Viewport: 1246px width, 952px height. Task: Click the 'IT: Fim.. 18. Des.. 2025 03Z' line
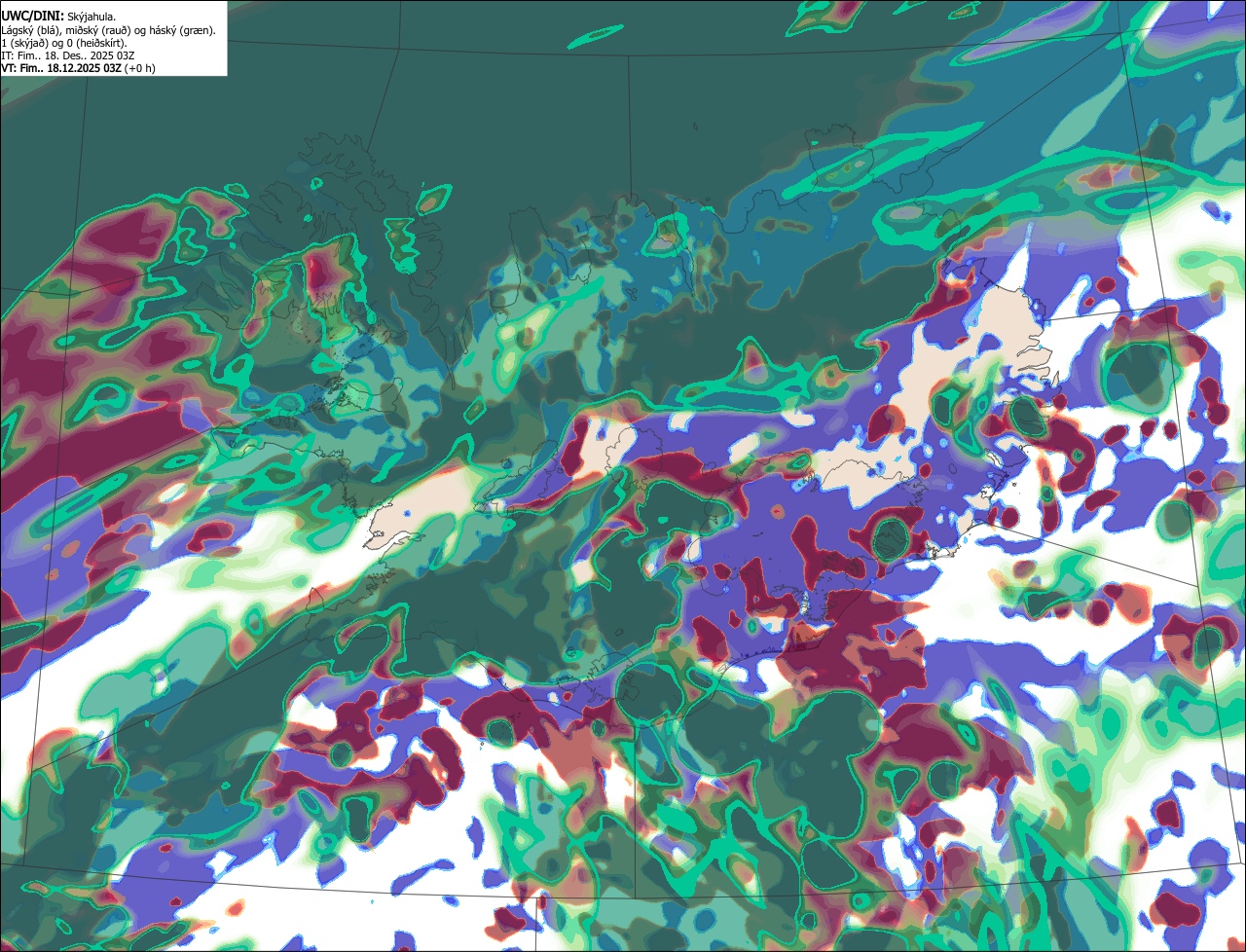[x=66, y=55]
